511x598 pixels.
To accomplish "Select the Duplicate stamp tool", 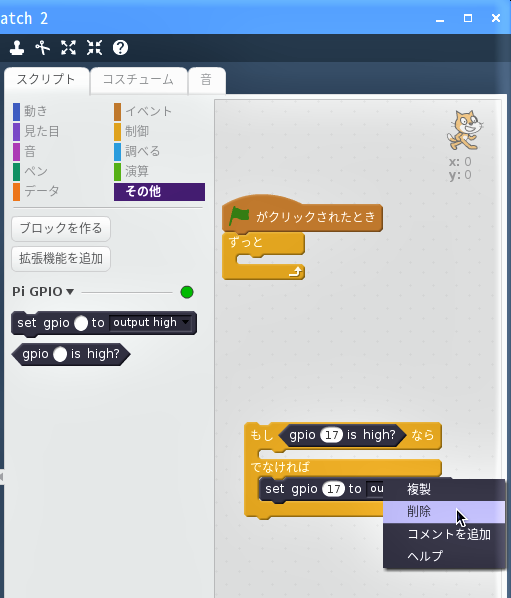I will (x=17, y=48).
